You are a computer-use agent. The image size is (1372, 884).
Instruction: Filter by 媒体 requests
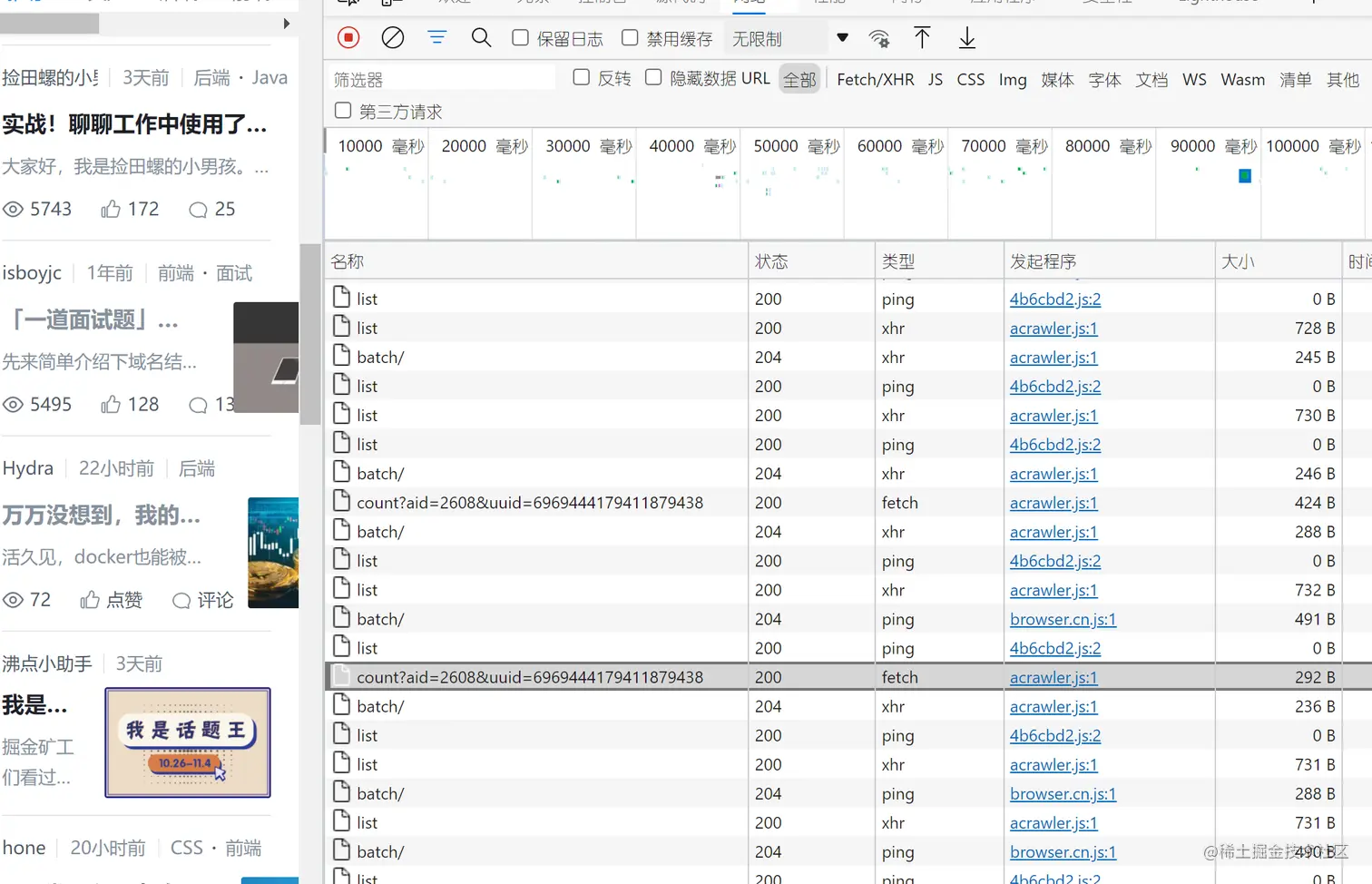(x=1057, y=79)
